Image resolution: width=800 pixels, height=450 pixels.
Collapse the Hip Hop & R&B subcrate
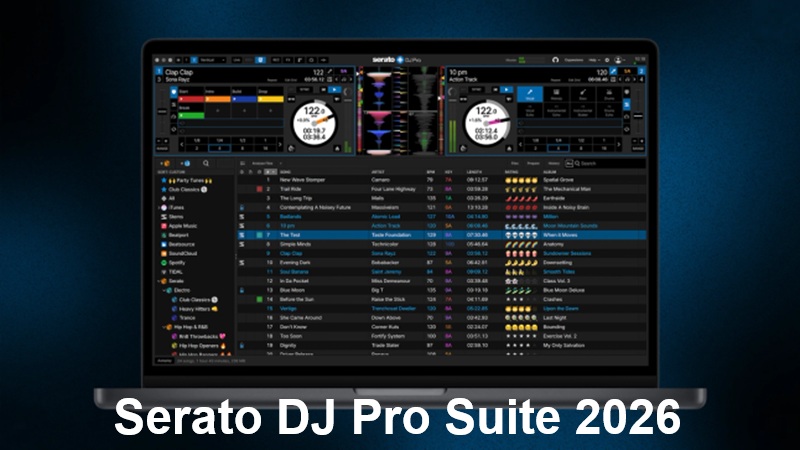pyautogui.click(x=164, y=327)
